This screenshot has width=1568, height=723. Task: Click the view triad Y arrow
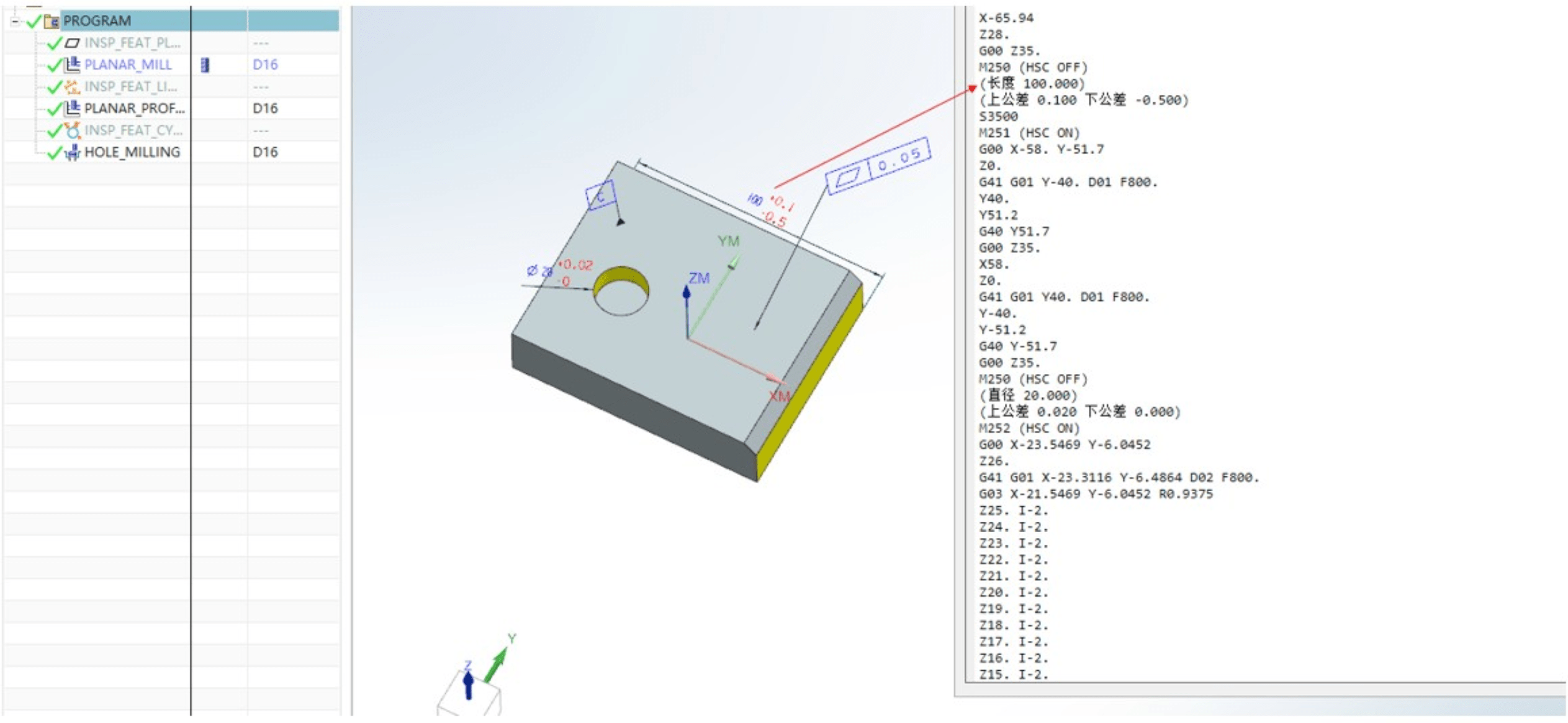496,665
